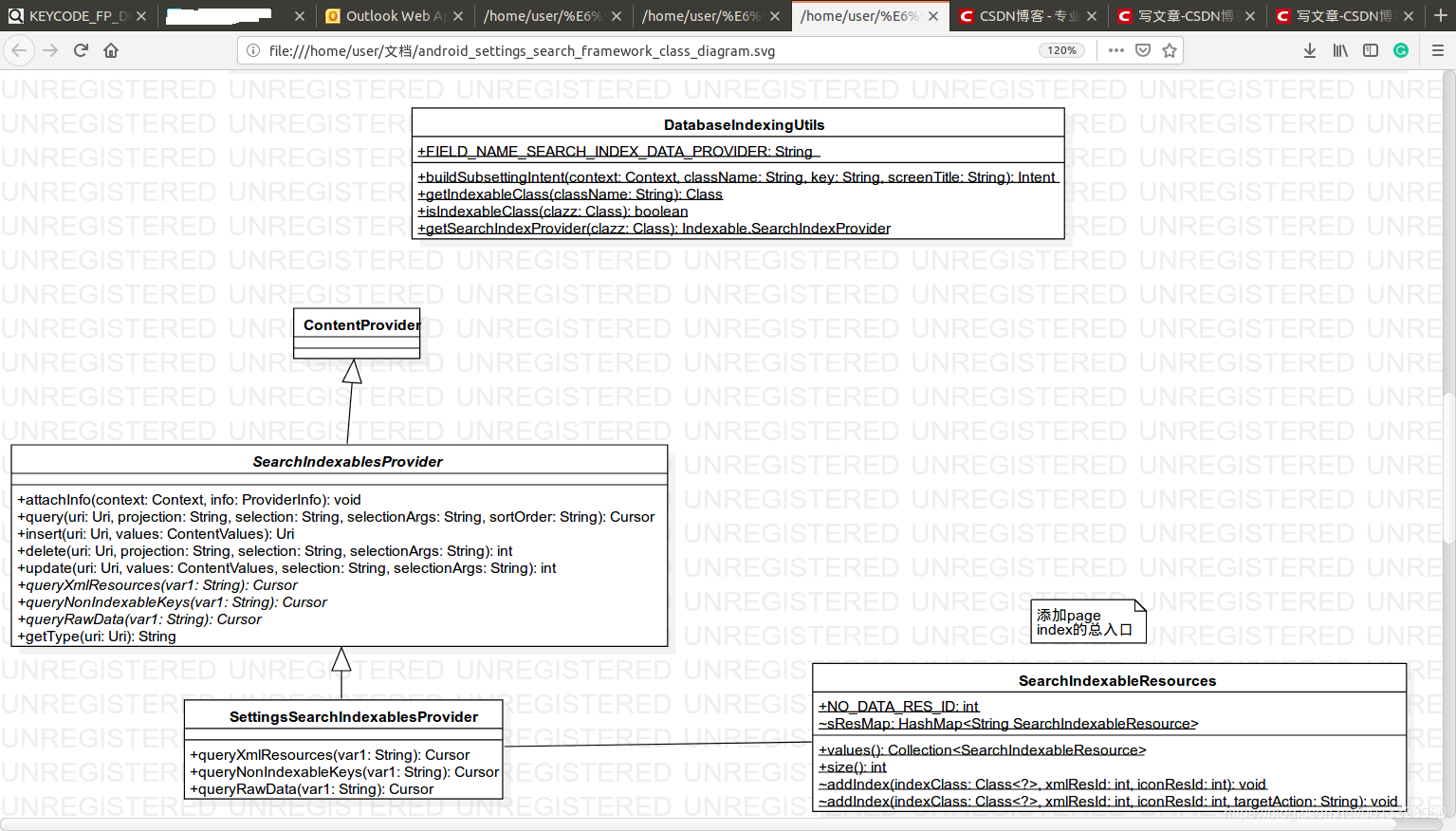The image size is (1456, 831).
Task: Click the attachInfo method text
Action: 189,500
